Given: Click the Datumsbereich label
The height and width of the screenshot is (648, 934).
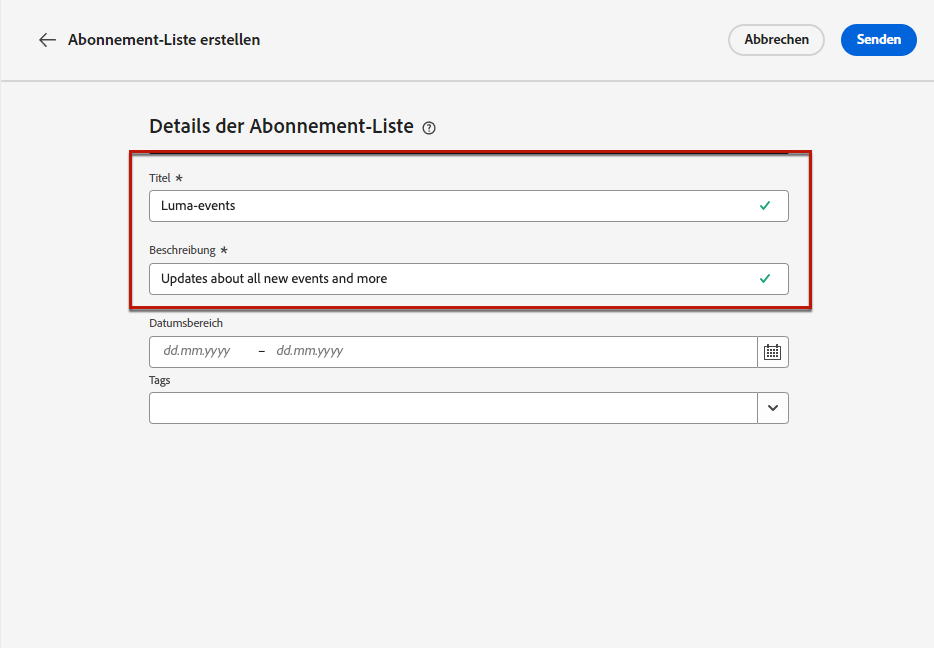Looking at the screenshot, I should pos(186,323).
